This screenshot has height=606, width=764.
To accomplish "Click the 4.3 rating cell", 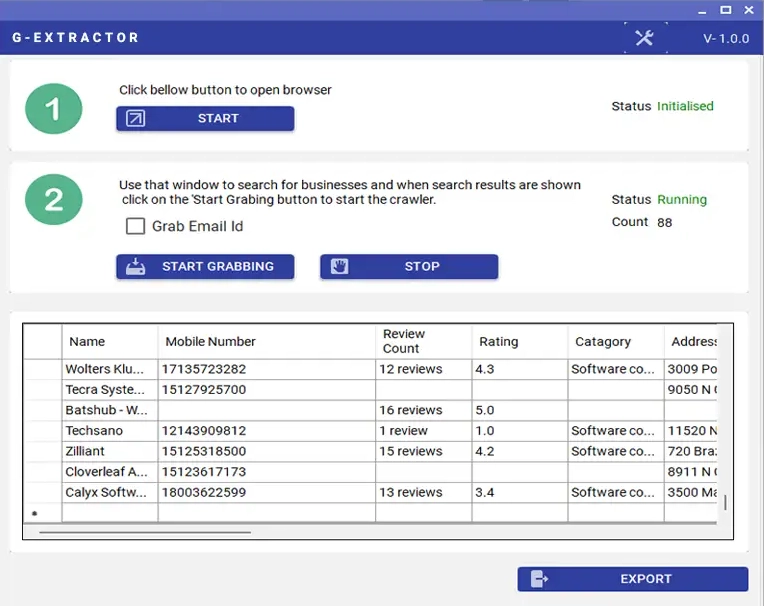I will 519,369.
